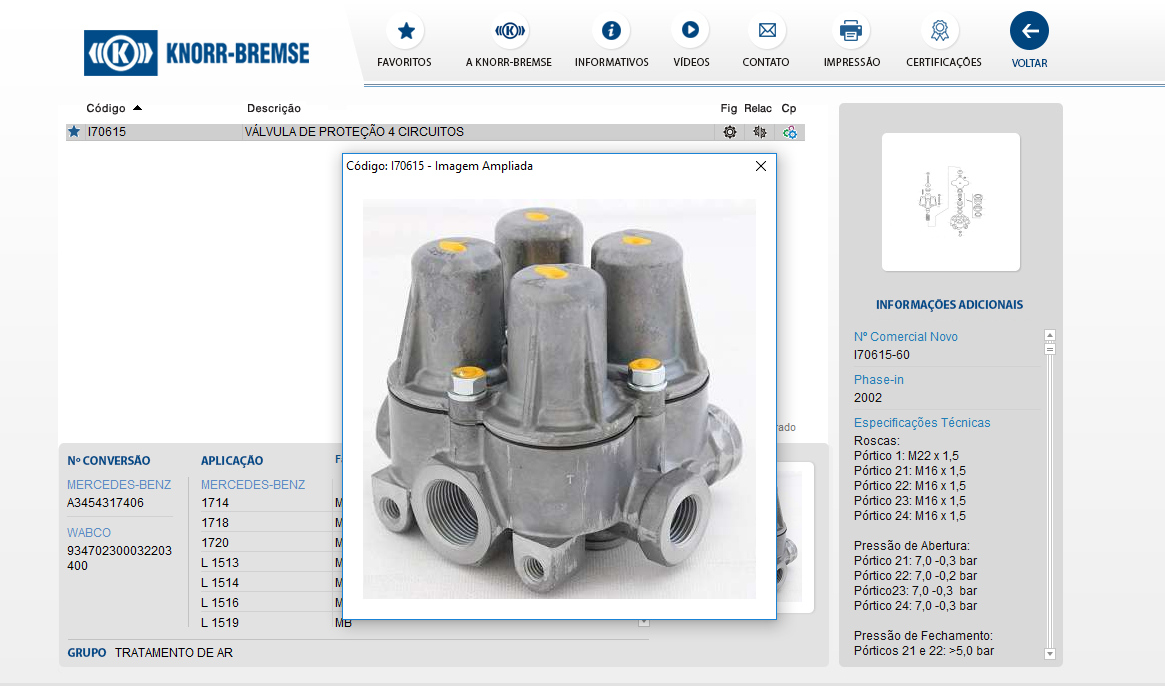
Task: Open the Fig gear icon for I70615
Action: 730,132
